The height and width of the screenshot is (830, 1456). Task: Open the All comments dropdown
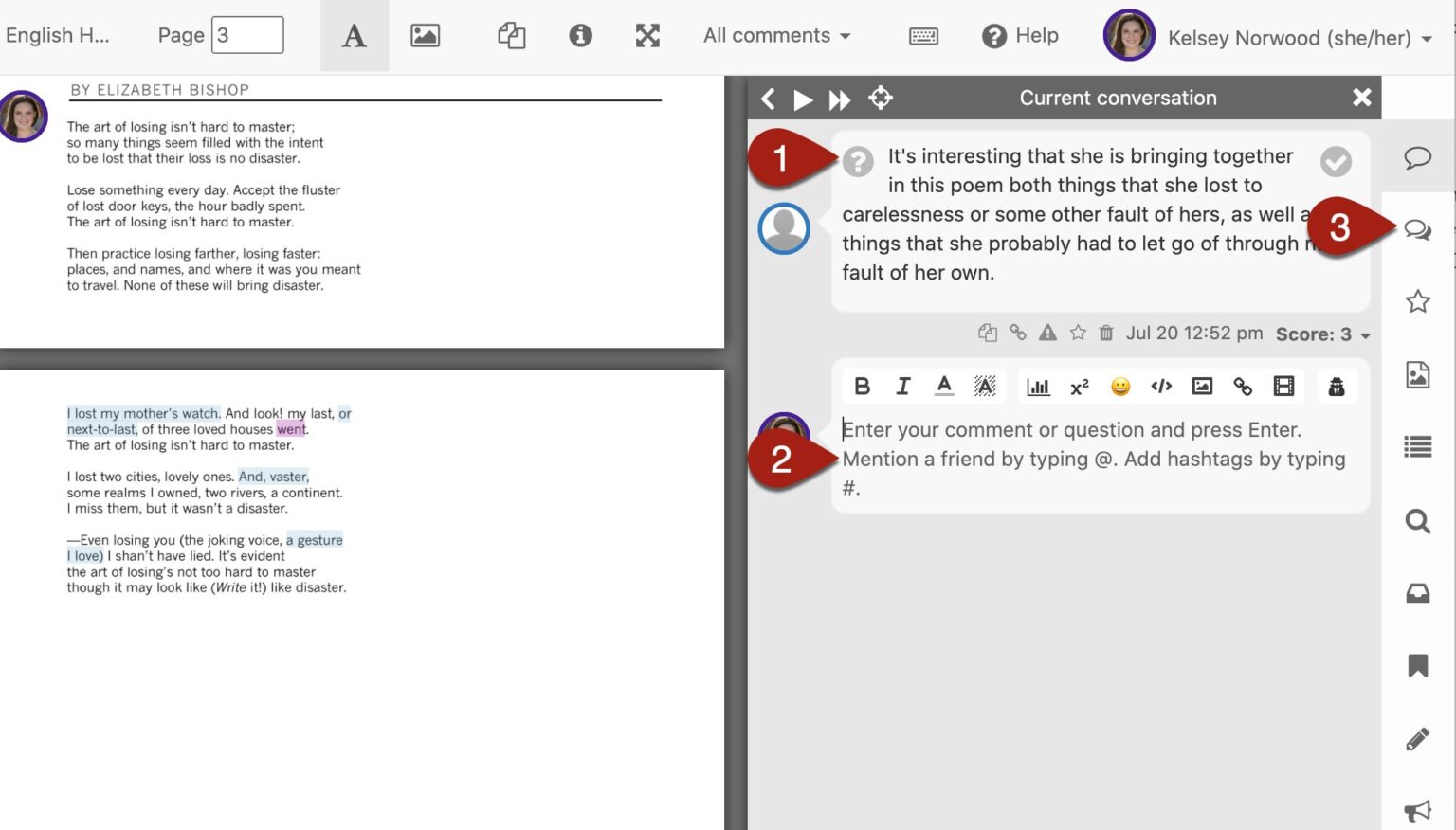coord(776,36)
